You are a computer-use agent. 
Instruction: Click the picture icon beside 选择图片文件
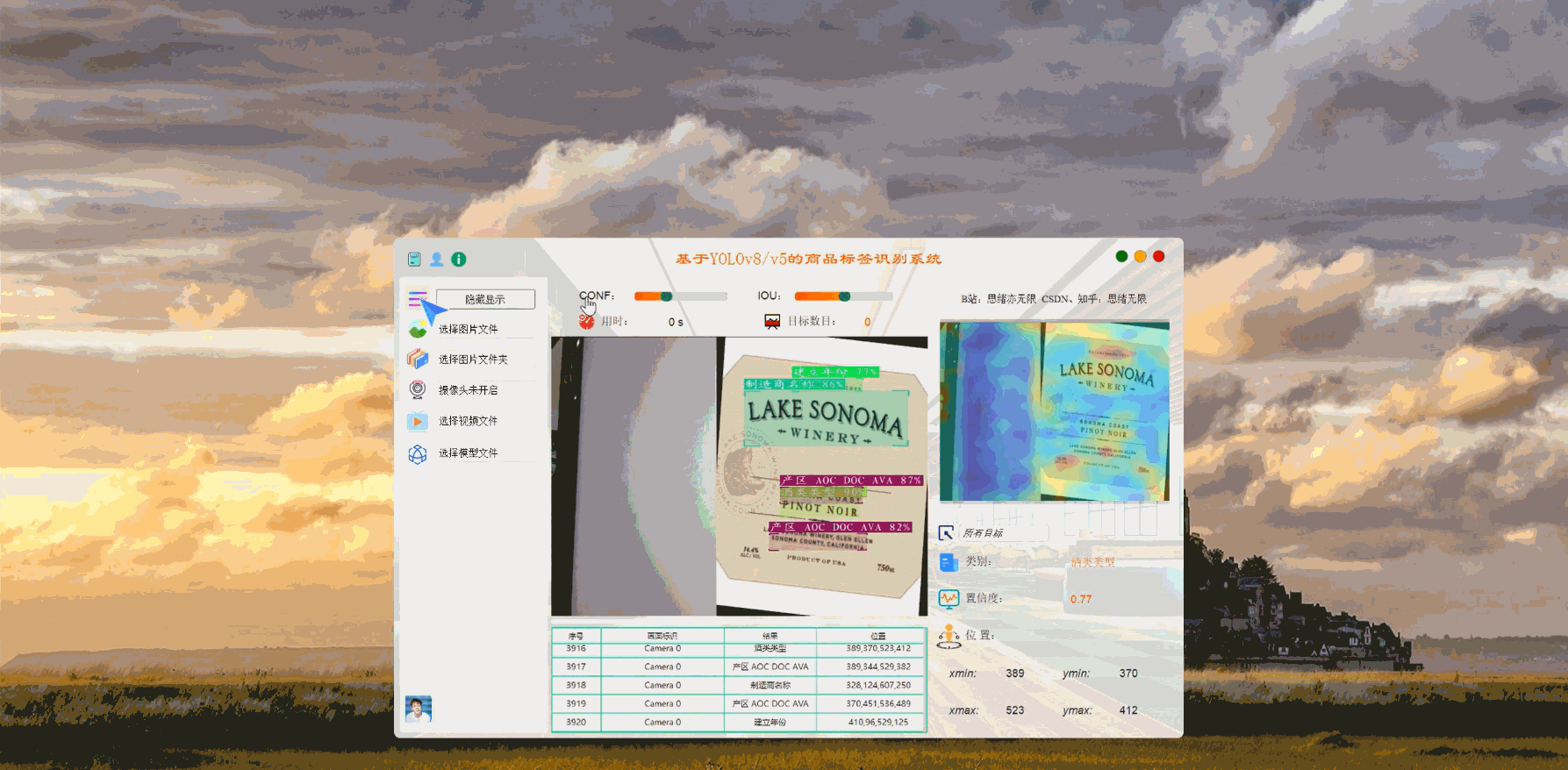[418, 329]
